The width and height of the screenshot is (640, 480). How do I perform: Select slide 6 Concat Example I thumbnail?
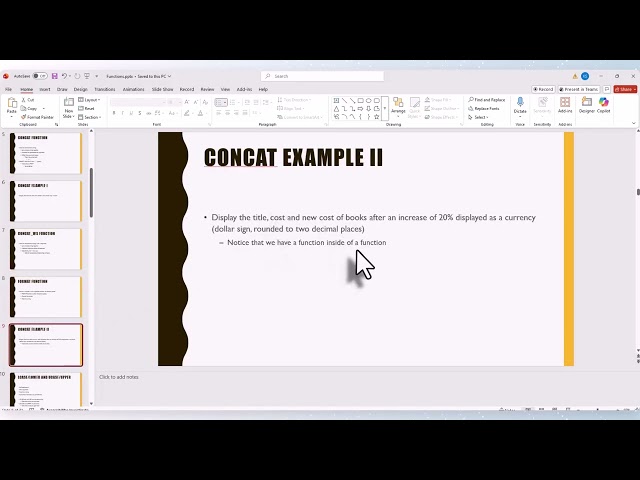pyautogui.click(x=46, y=201)
